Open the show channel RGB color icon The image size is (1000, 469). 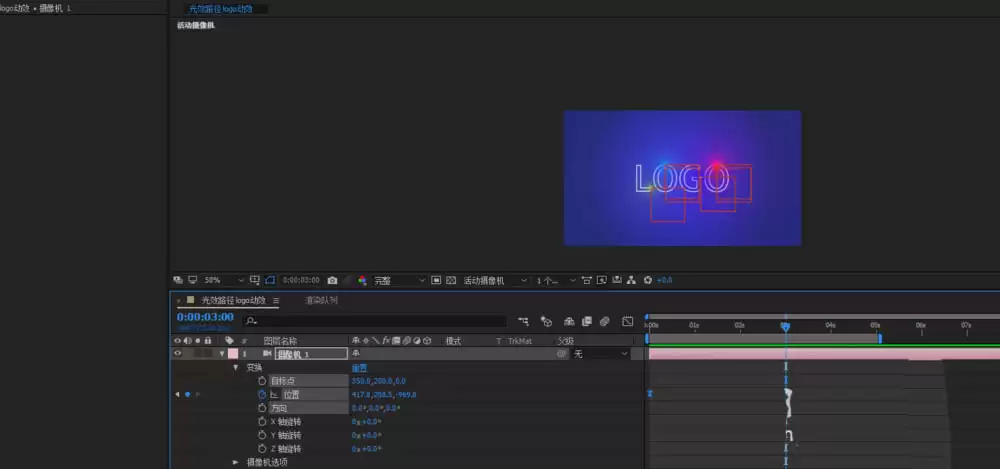(362, 280)
